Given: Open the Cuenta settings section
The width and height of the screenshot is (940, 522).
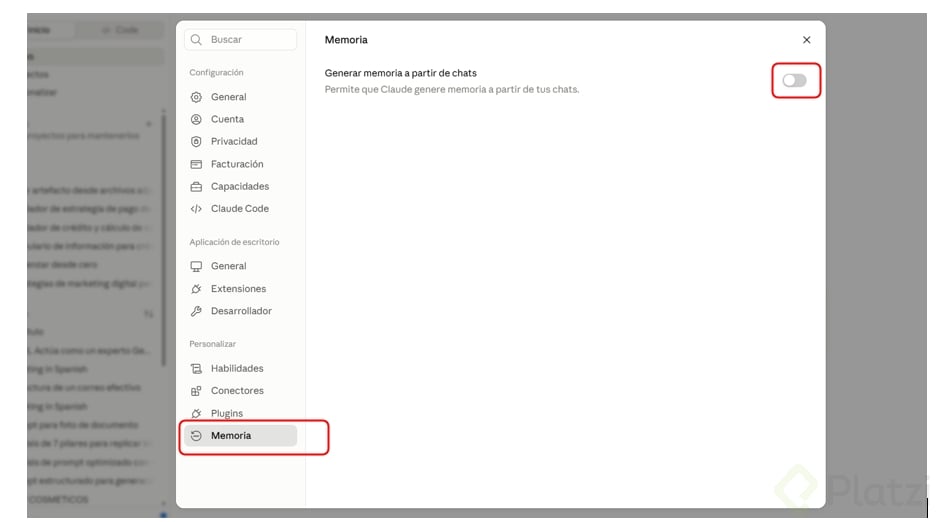Looking at the screenshot, I should click(240, 119).
